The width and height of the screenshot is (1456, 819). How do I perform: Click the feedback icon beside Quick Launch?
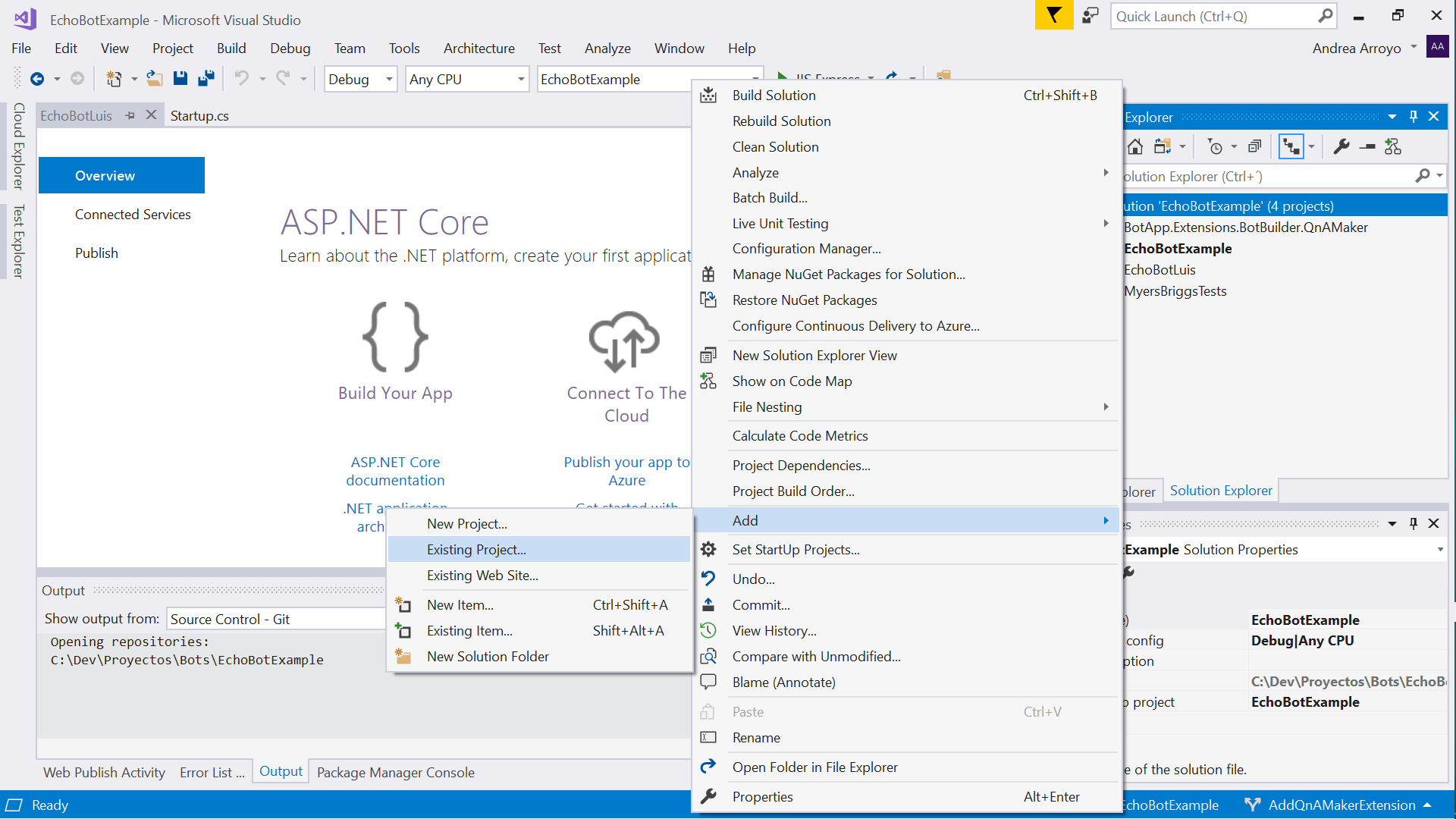click(1090, 16)
